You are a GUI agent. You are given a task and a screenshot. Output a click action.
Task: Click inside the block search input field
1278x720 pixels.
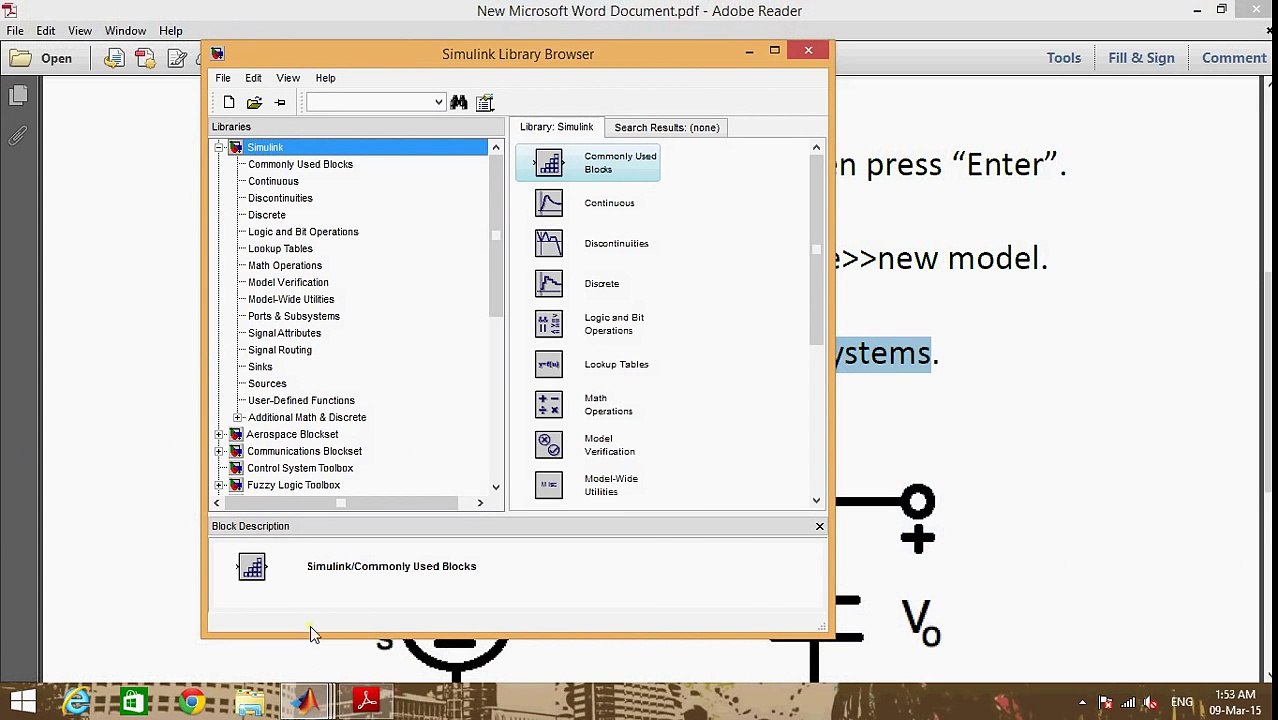369,102
